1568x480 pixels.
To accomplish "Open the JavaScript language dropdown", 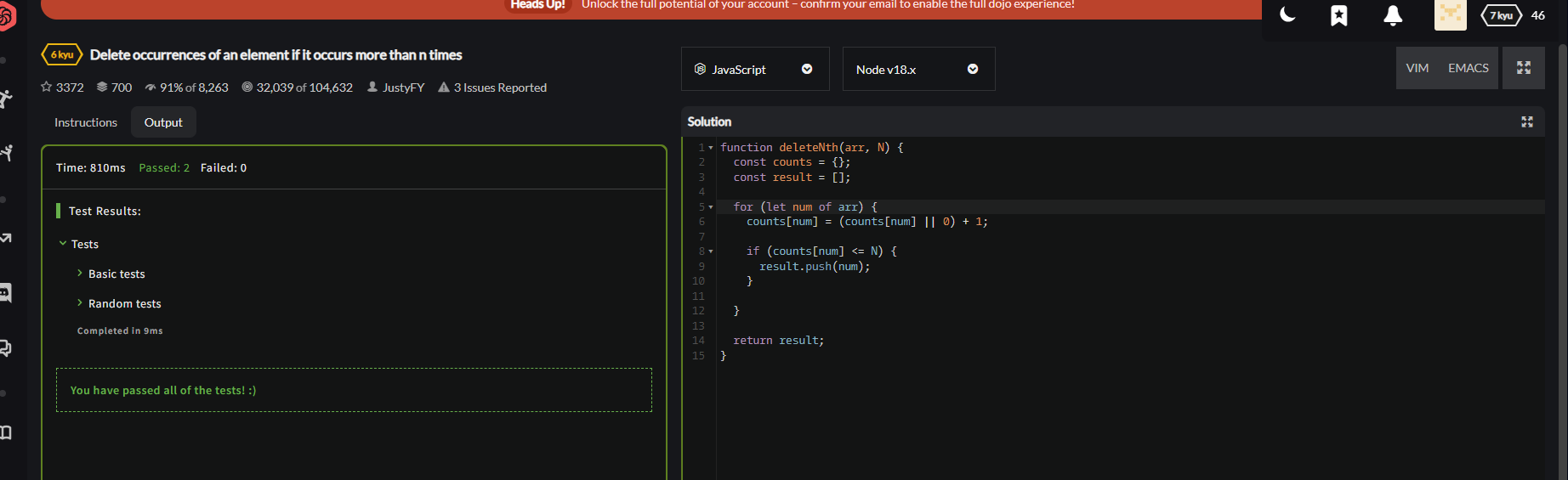I will pos(754,70).
